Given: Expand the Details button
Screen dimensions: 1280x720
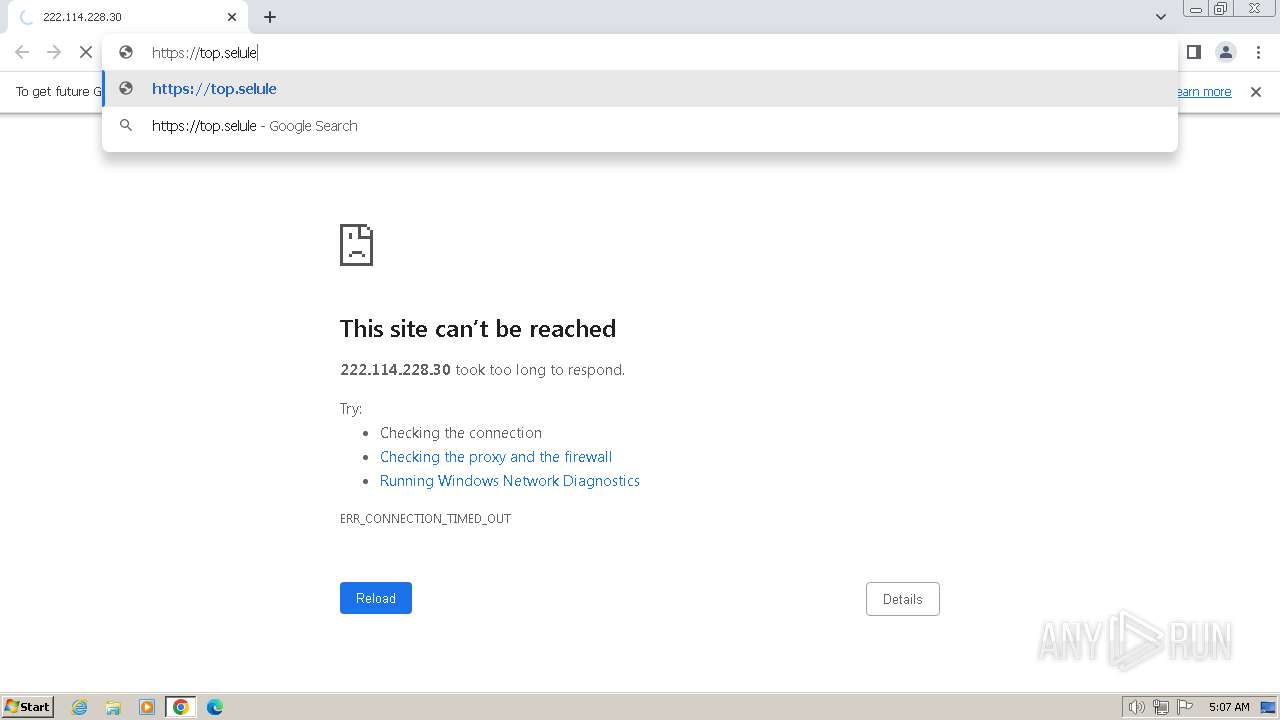Looking at the screenshot, I should pyautogui.click(x=902, y=599).
